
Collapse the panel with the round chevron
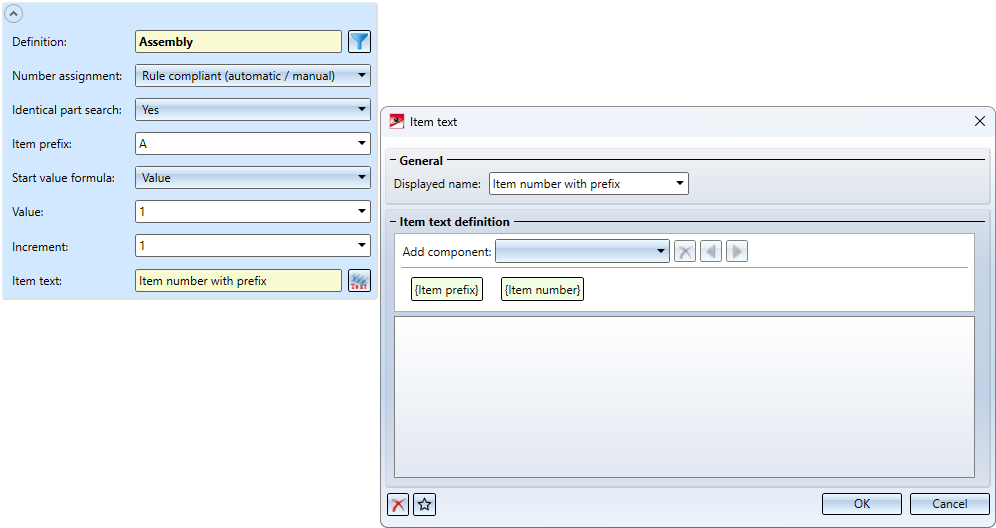pyautogui.click(x=14, y=13)
